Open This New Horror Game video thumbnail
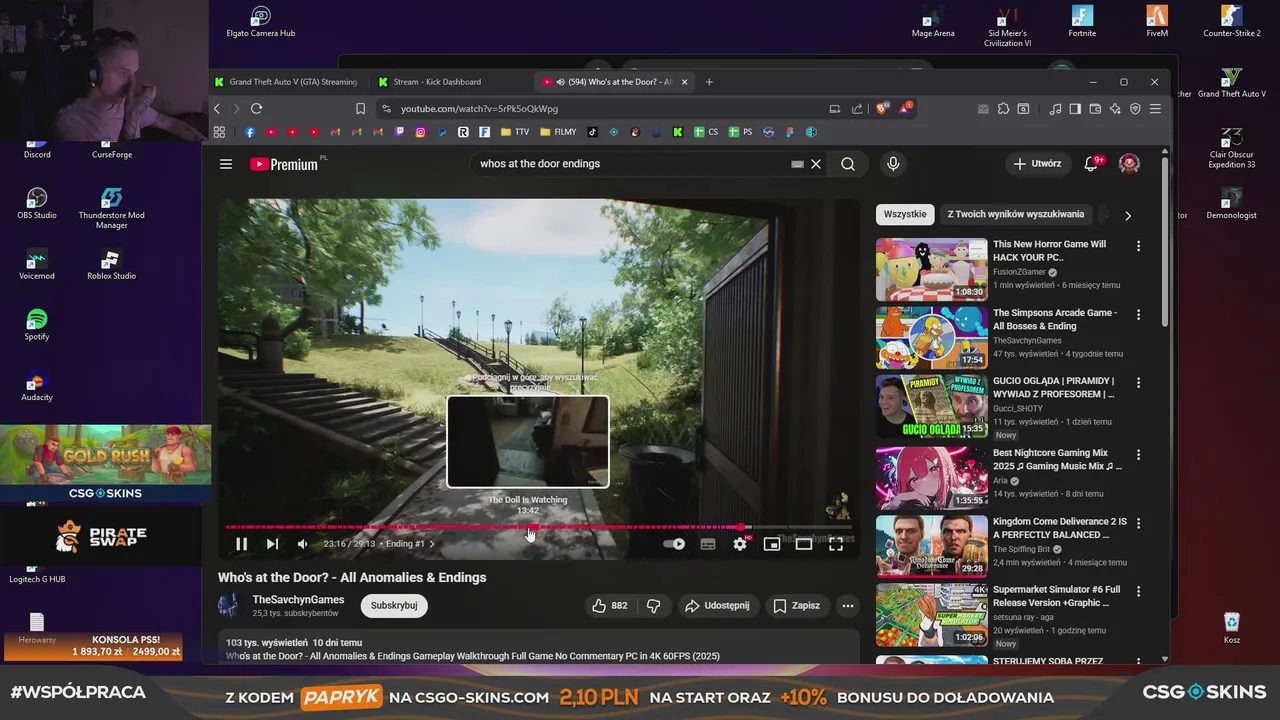 pos(931,270)
